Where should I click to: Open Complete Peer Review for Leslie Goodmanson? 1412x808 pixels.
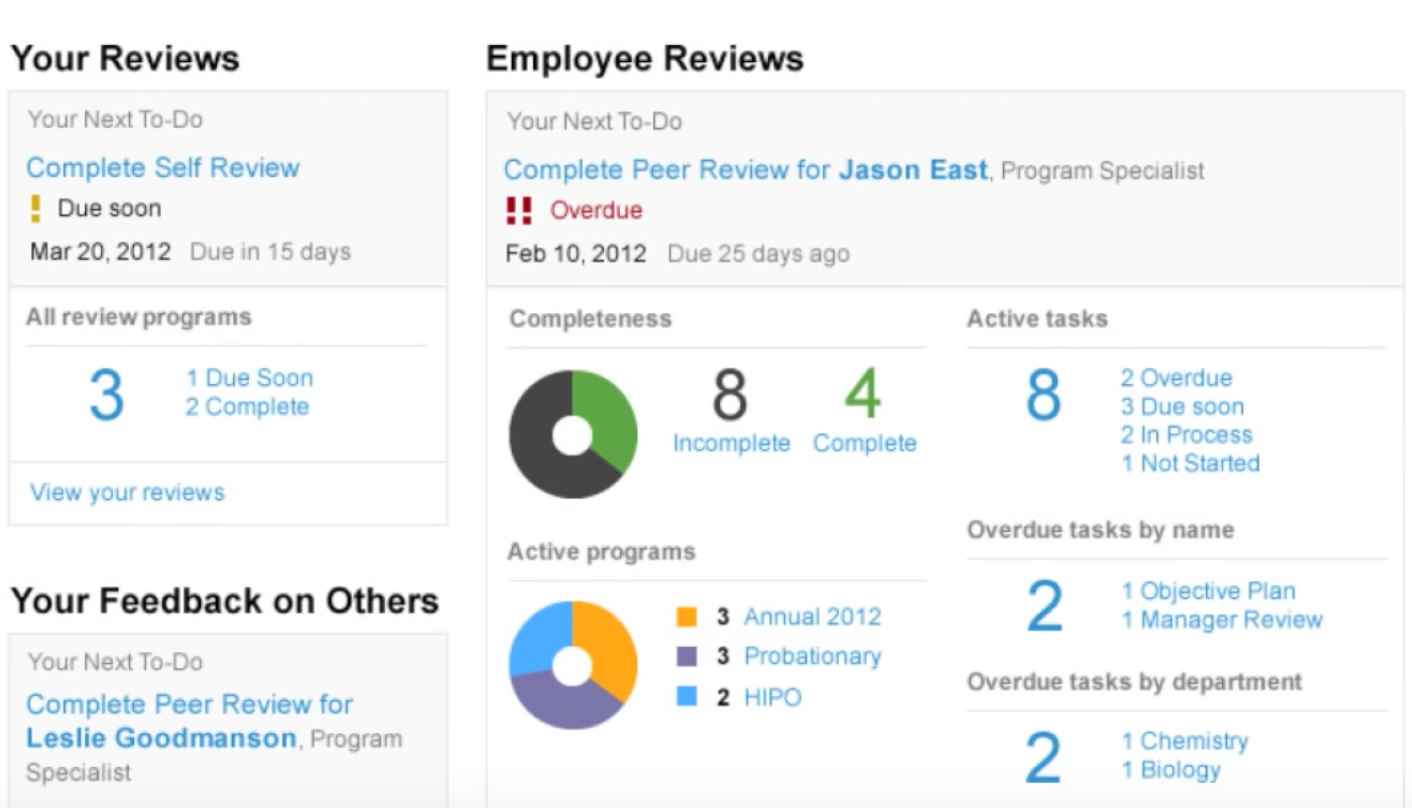point(189,721)
